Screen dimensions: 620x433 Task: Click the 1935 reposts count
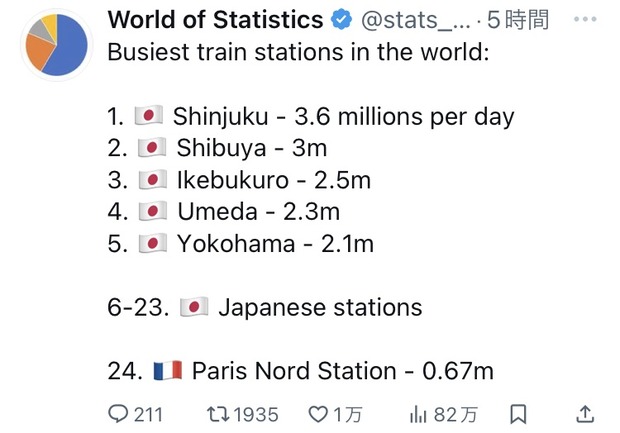pos(256,415)
